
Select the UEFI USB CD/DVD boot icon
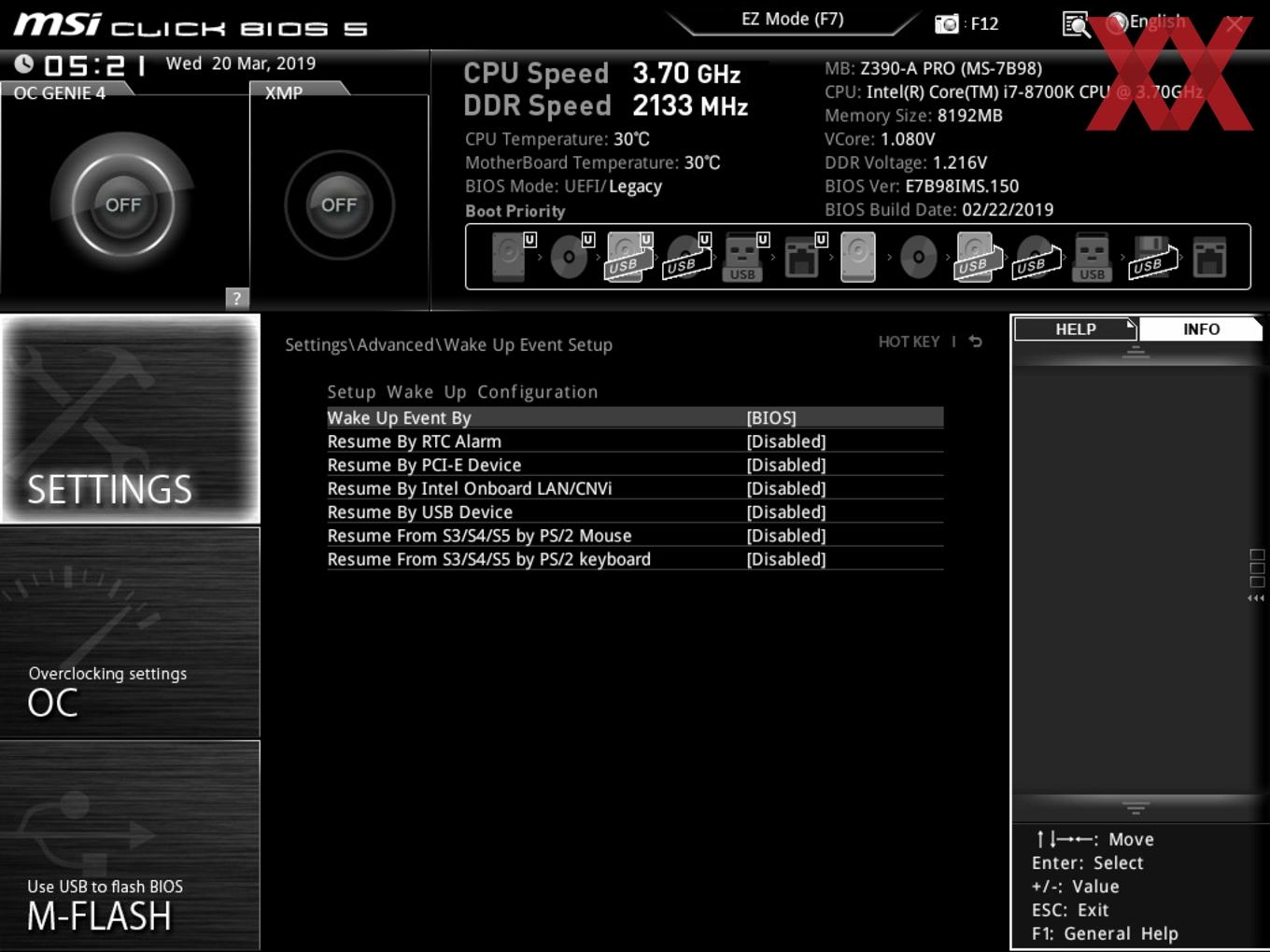686,257
